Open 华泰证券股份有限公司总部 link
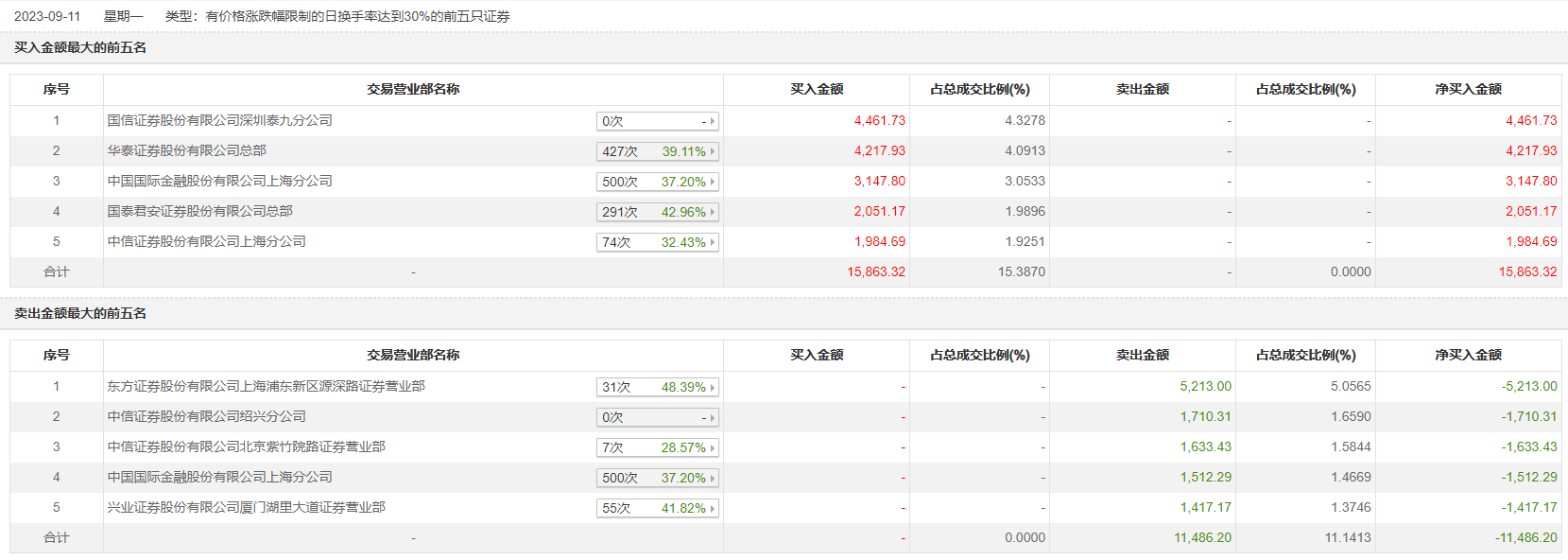This screenshot has height=560, width=1568. tap(186, 150)
